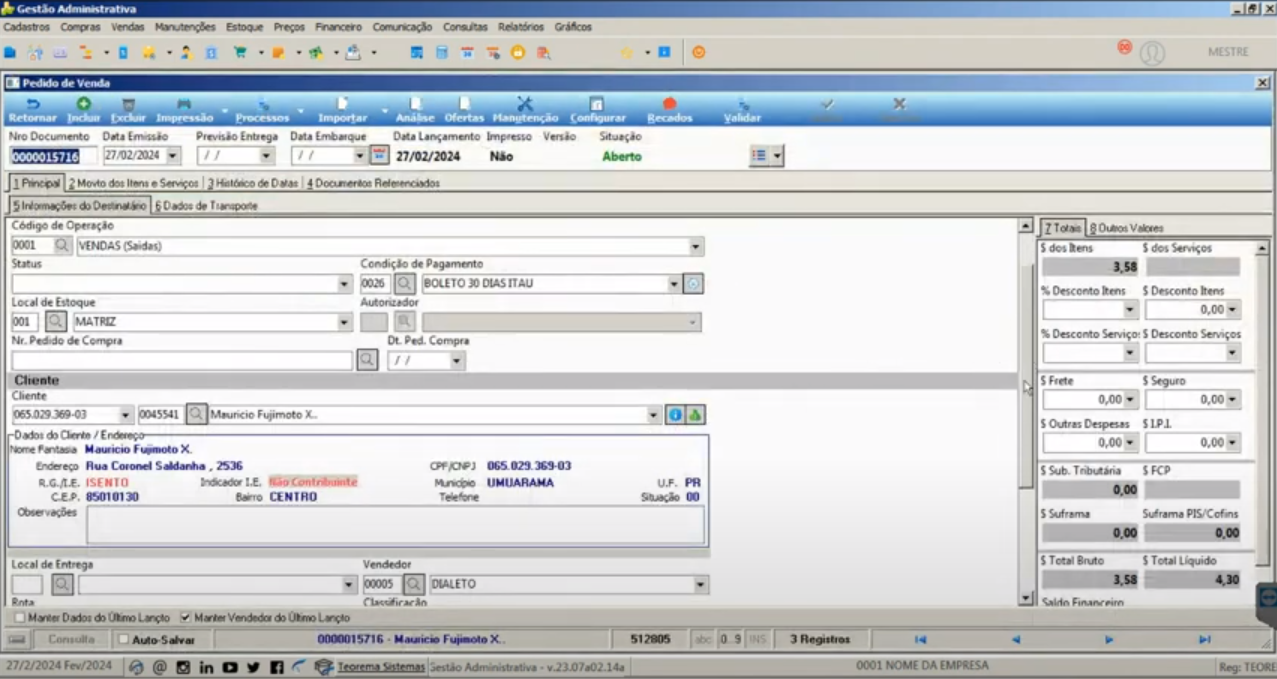Image resolution: width=1277 pixels, height=679 pixels.
Task: Click search magnifier beside Nr. Pedido de Compra
Action: click(x=367, y=360)
